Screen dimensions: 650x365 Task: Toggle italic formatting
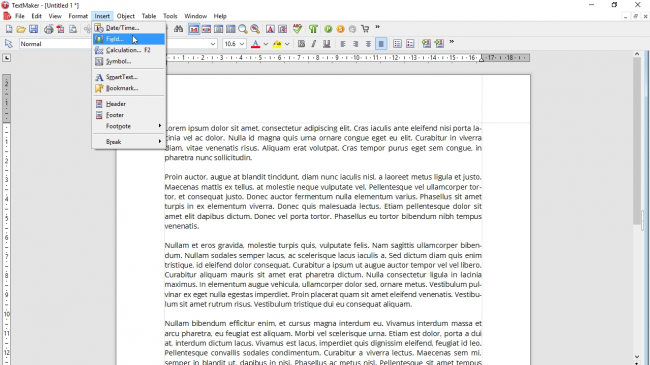pos(314,44)
